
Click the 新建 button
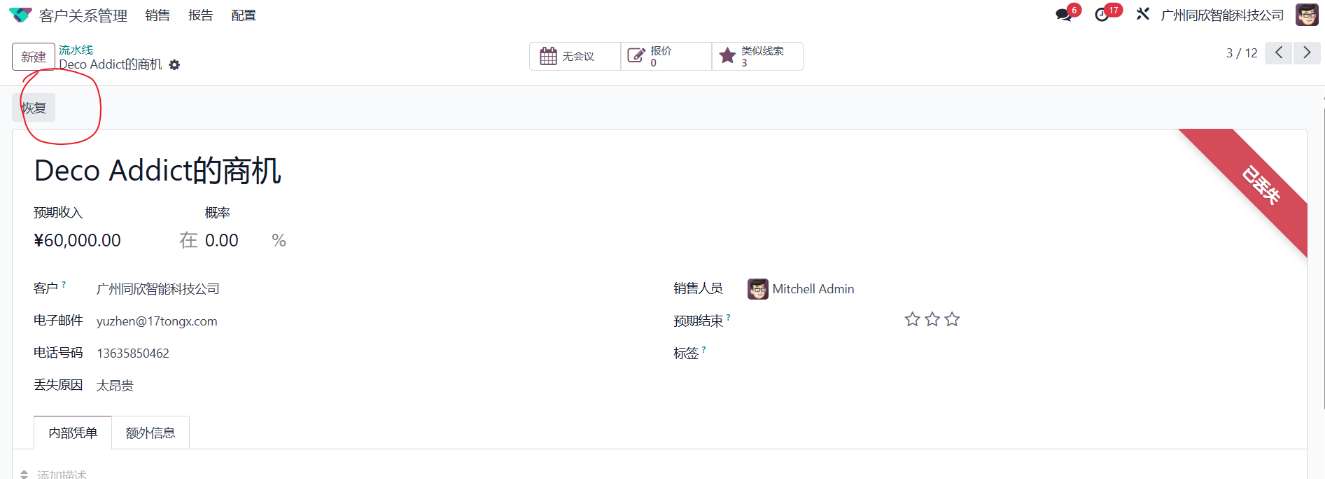(x=34, y=56)
